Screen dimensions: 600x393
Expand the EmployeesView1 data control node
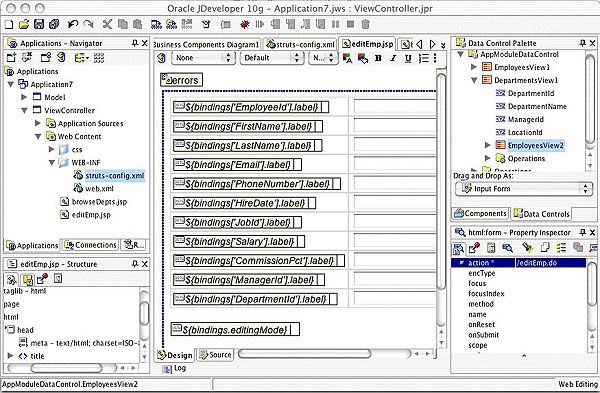[x=474, y=67]
